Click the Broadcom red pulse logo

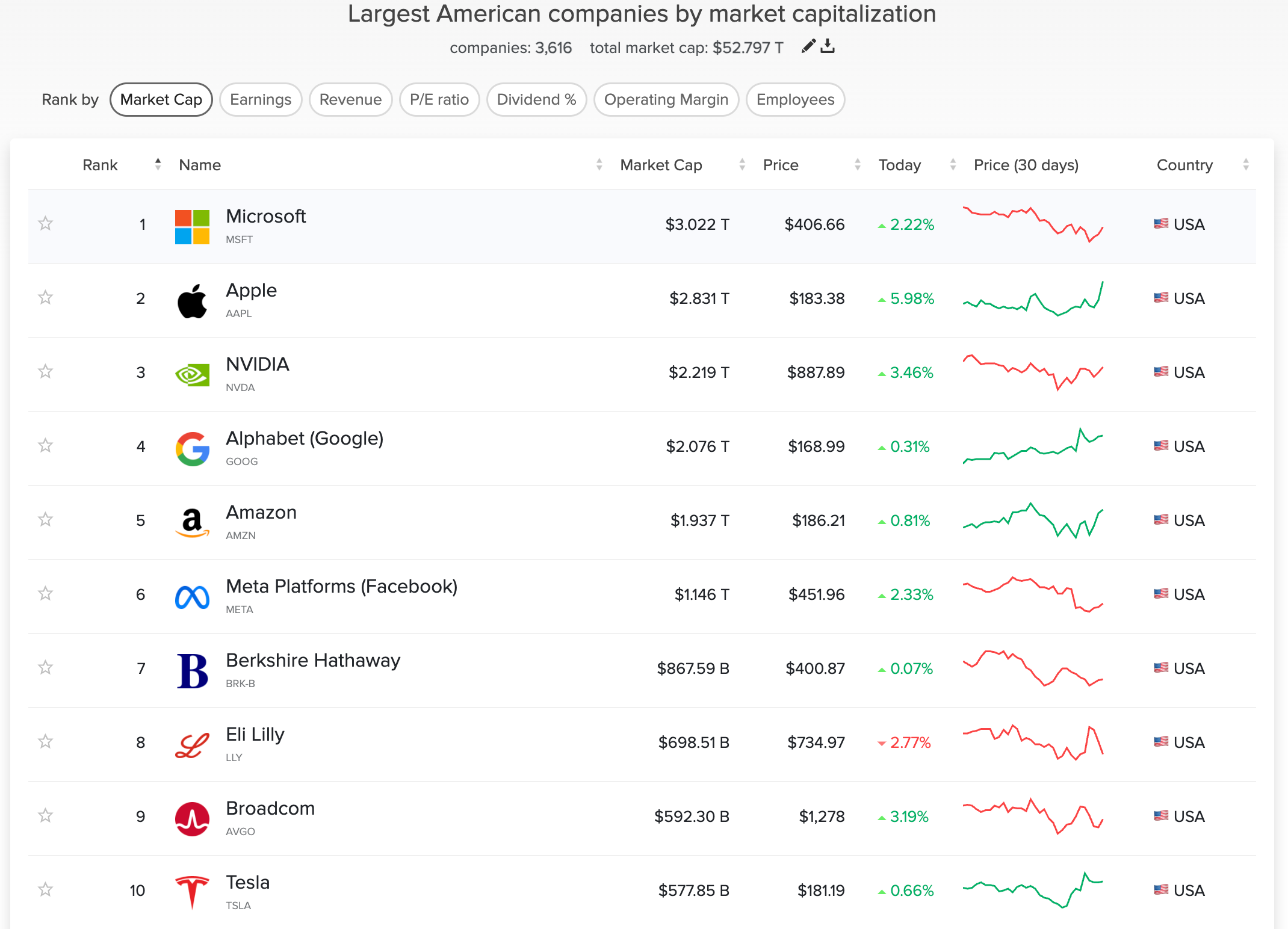pos(192,819)
